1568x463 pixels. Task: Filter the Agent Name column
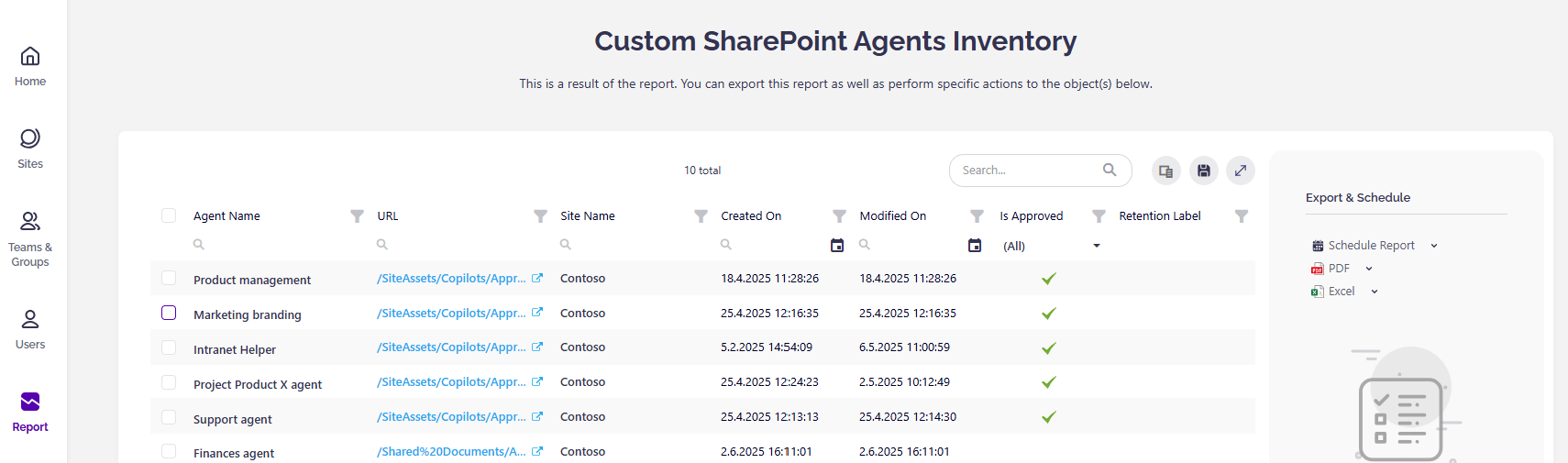pos(357,216)
